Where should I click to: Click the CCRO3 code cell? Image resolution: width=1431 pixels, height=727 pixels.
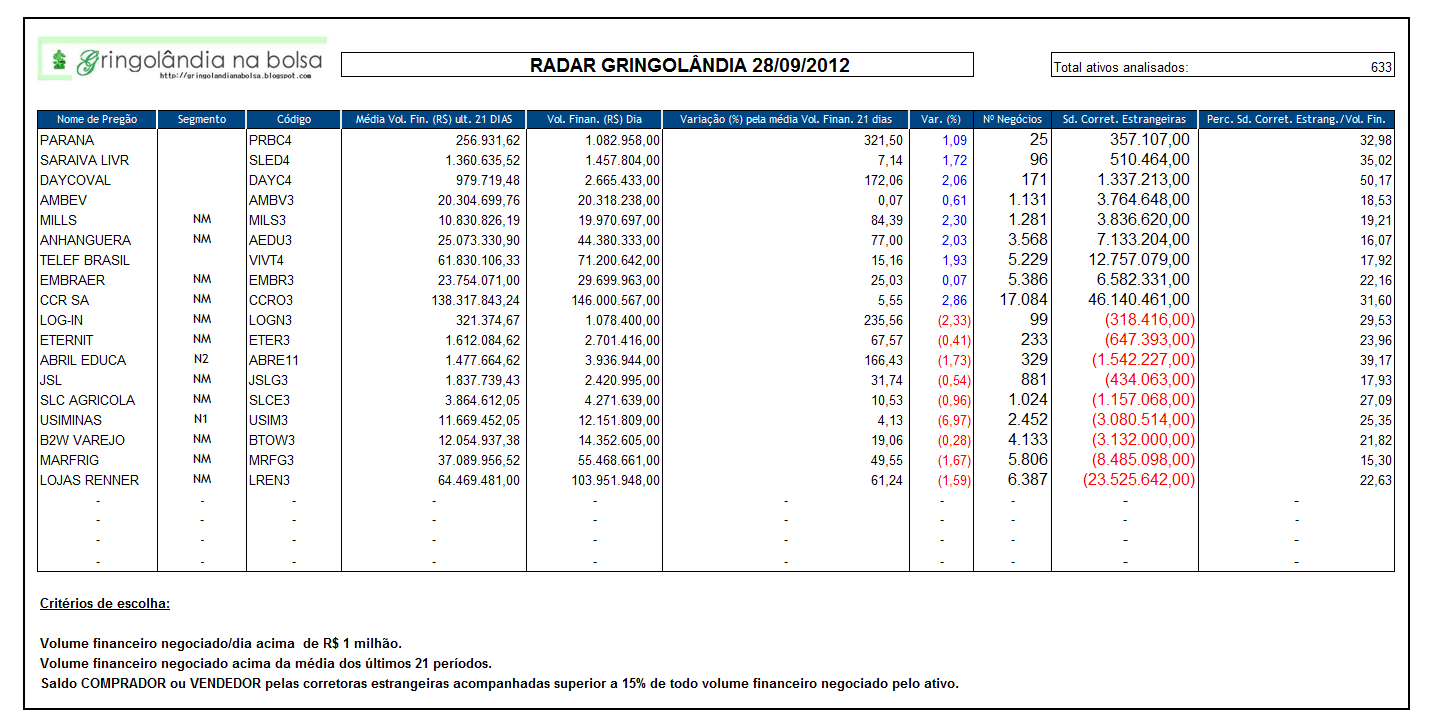point(271,300)
